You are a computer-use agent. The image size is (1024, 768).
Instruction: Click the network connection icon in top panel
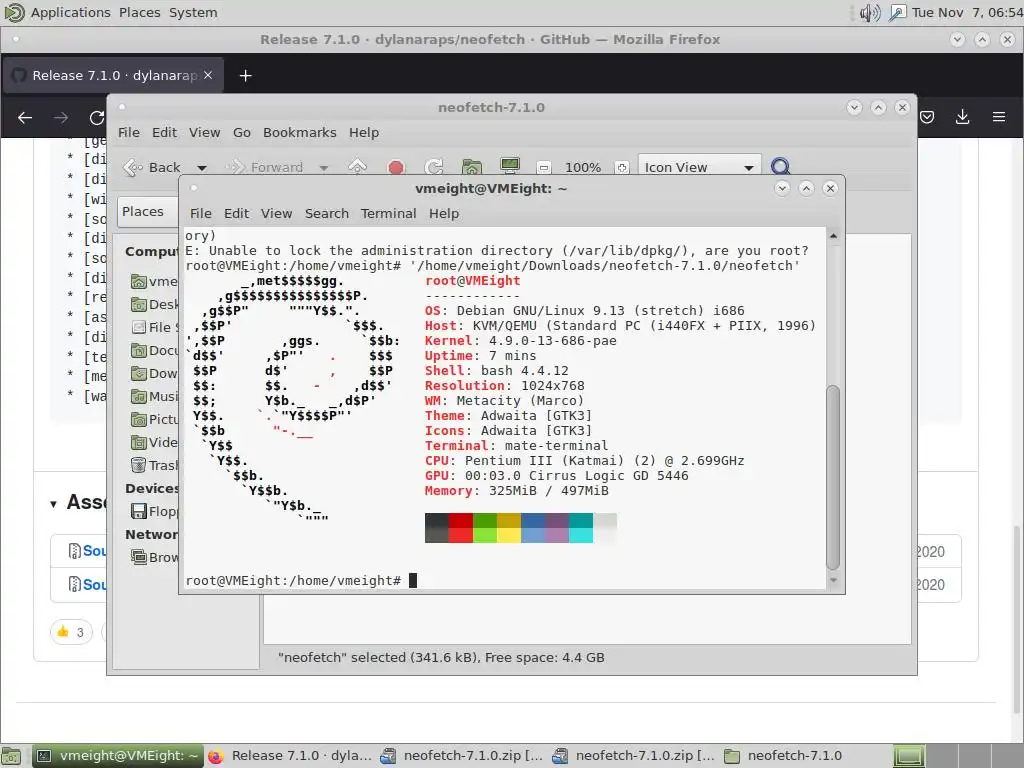coord(898,12)
